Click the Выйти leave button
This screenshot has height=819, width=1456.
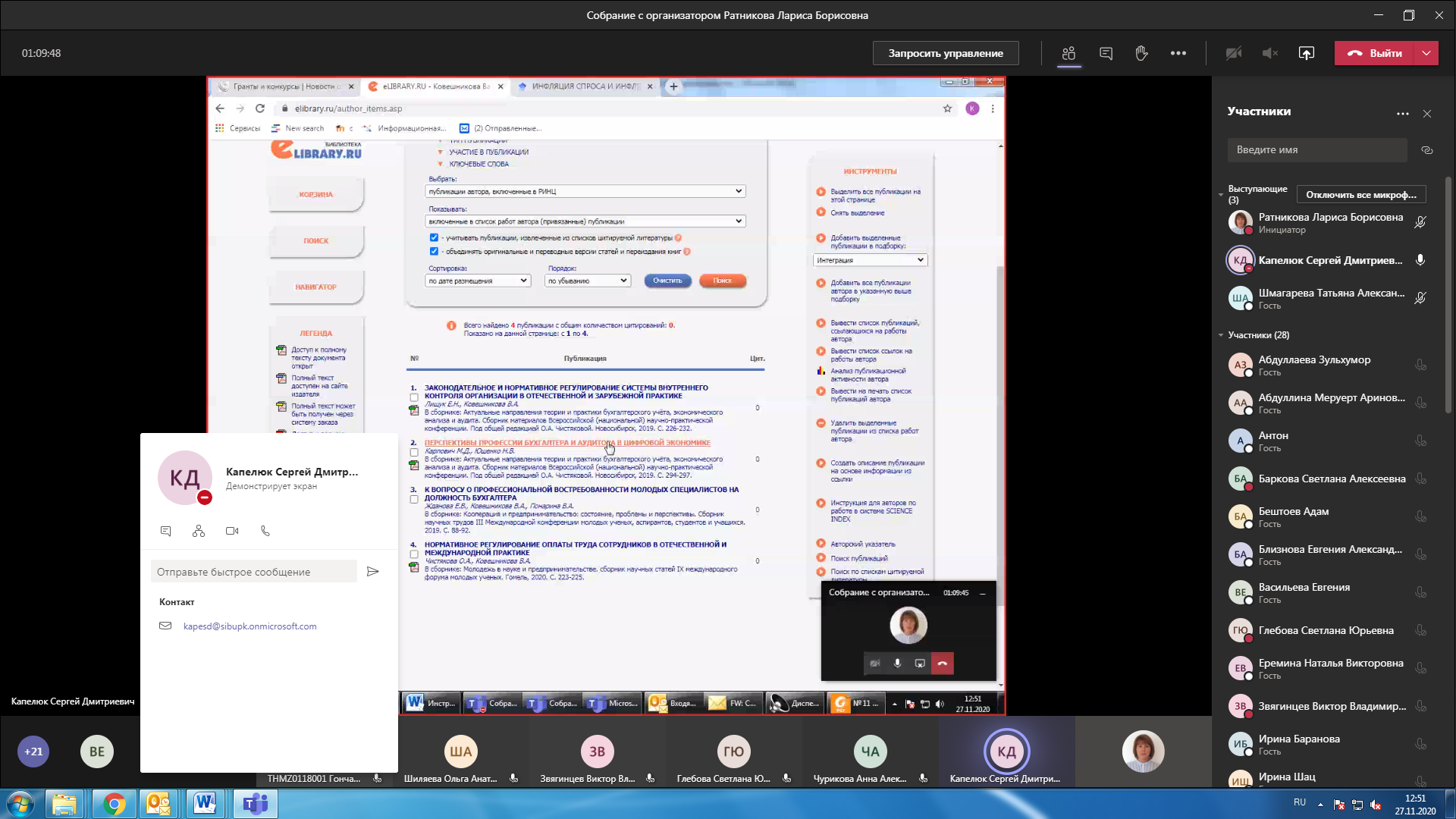pos(1375,53)
